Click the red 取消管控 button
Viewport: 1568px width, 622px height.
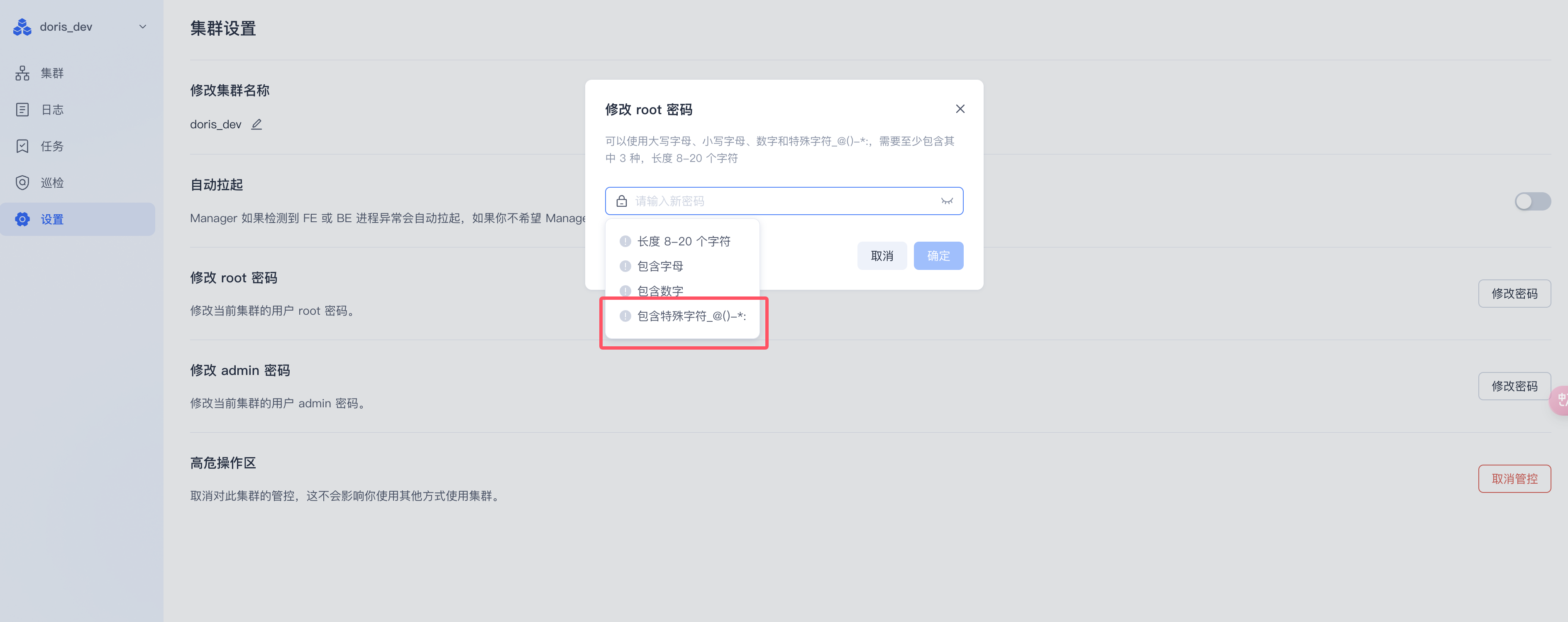click(x=1514, y=479)
